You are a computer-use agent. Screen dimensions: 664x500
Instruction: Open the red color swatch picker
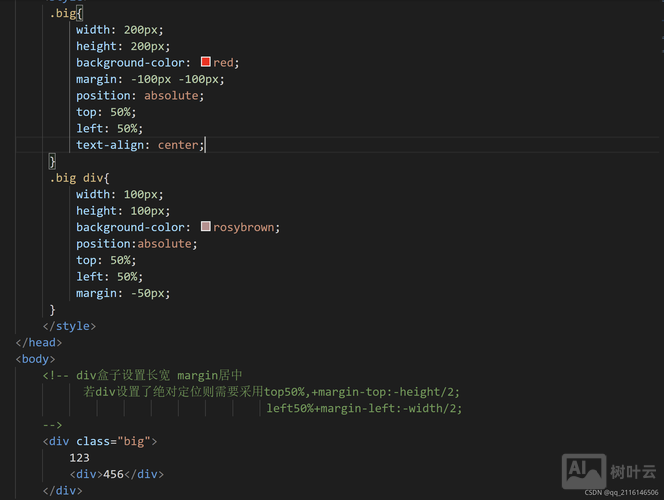(206, 62)
